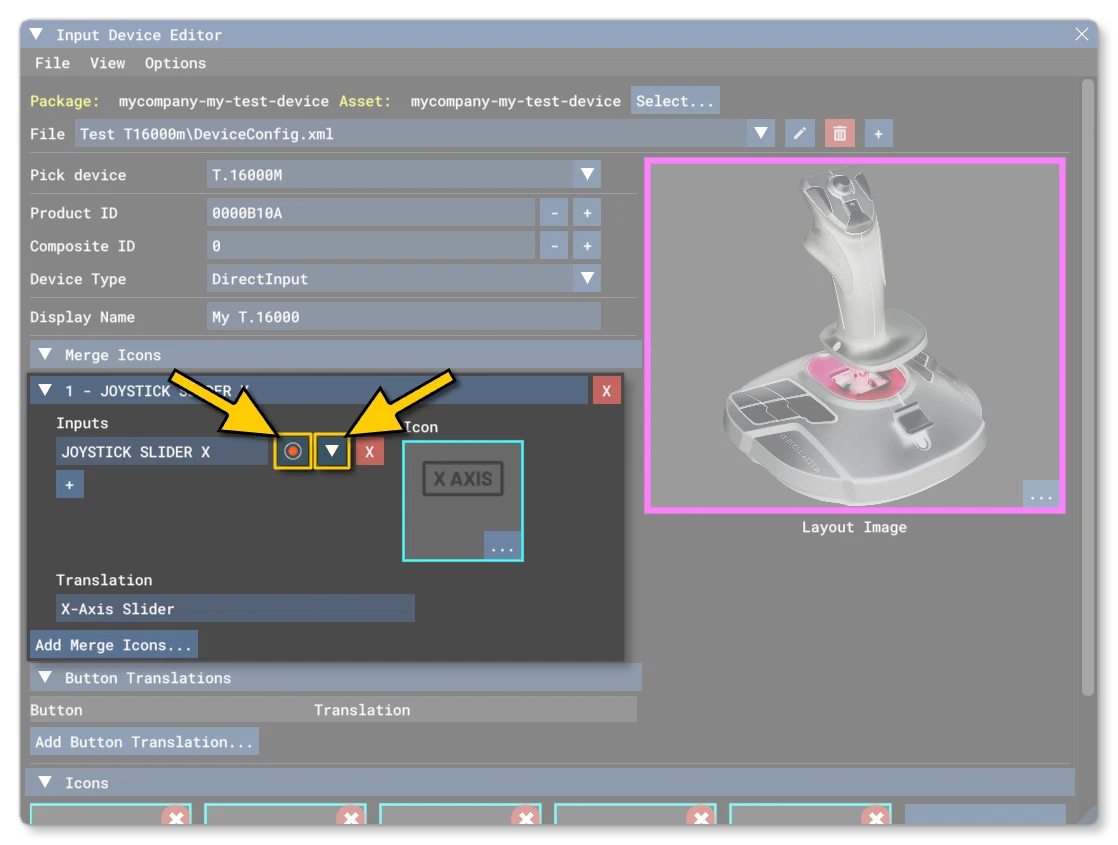Add another input with the plus button

(70, 485)
